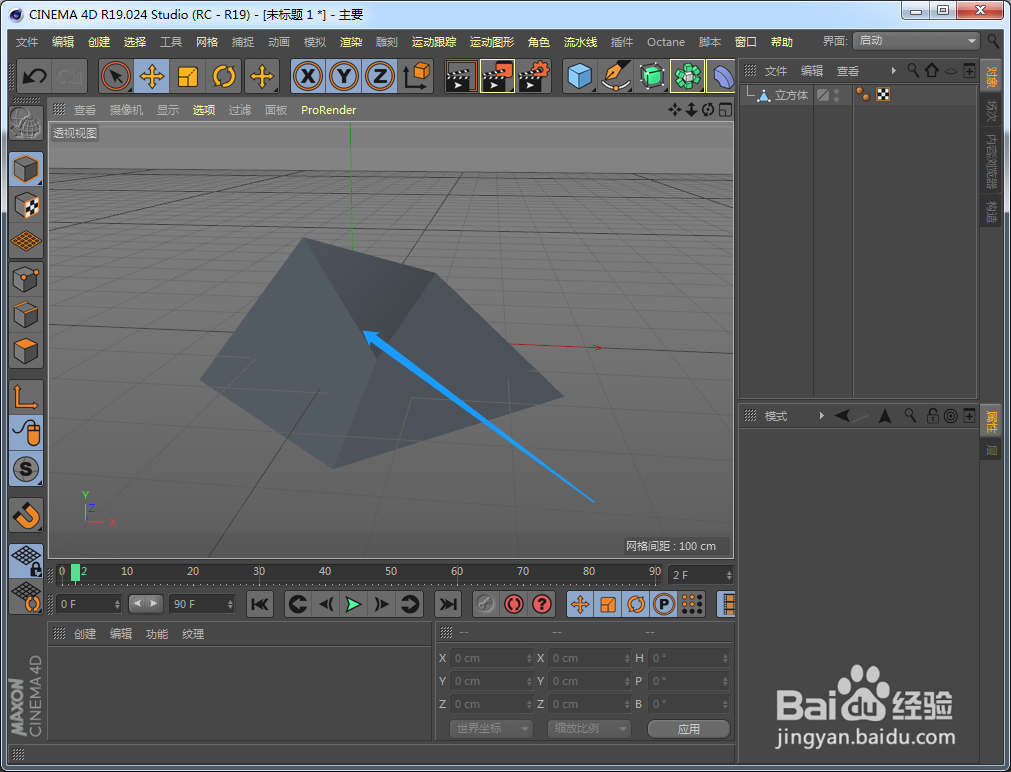This screenshot has height=772, width=1011.
Task: Toggle 立方体 visibility dots
Action: (837, 95)
